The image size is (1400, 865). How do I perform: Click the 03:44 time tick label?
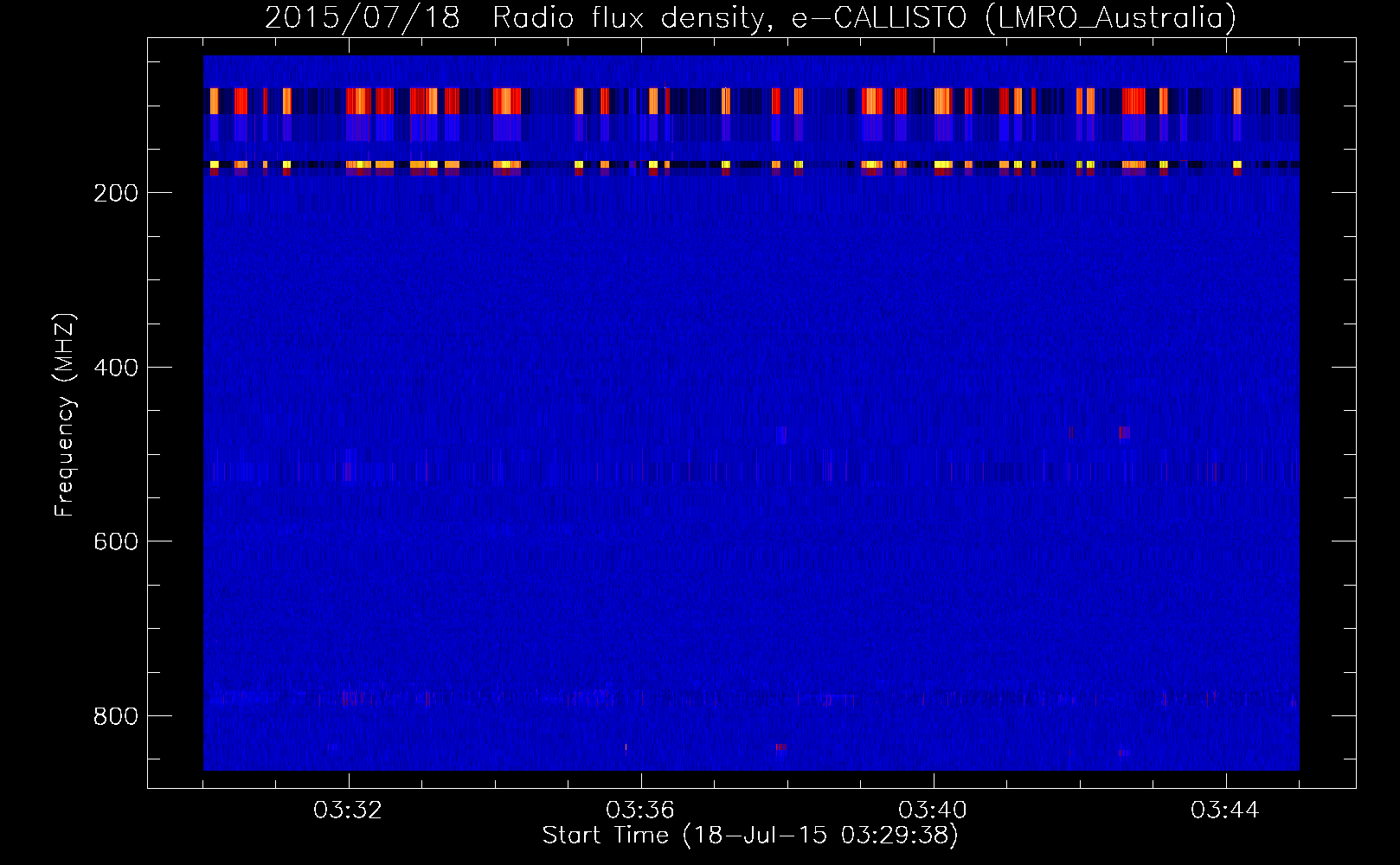pos(1226,811)
